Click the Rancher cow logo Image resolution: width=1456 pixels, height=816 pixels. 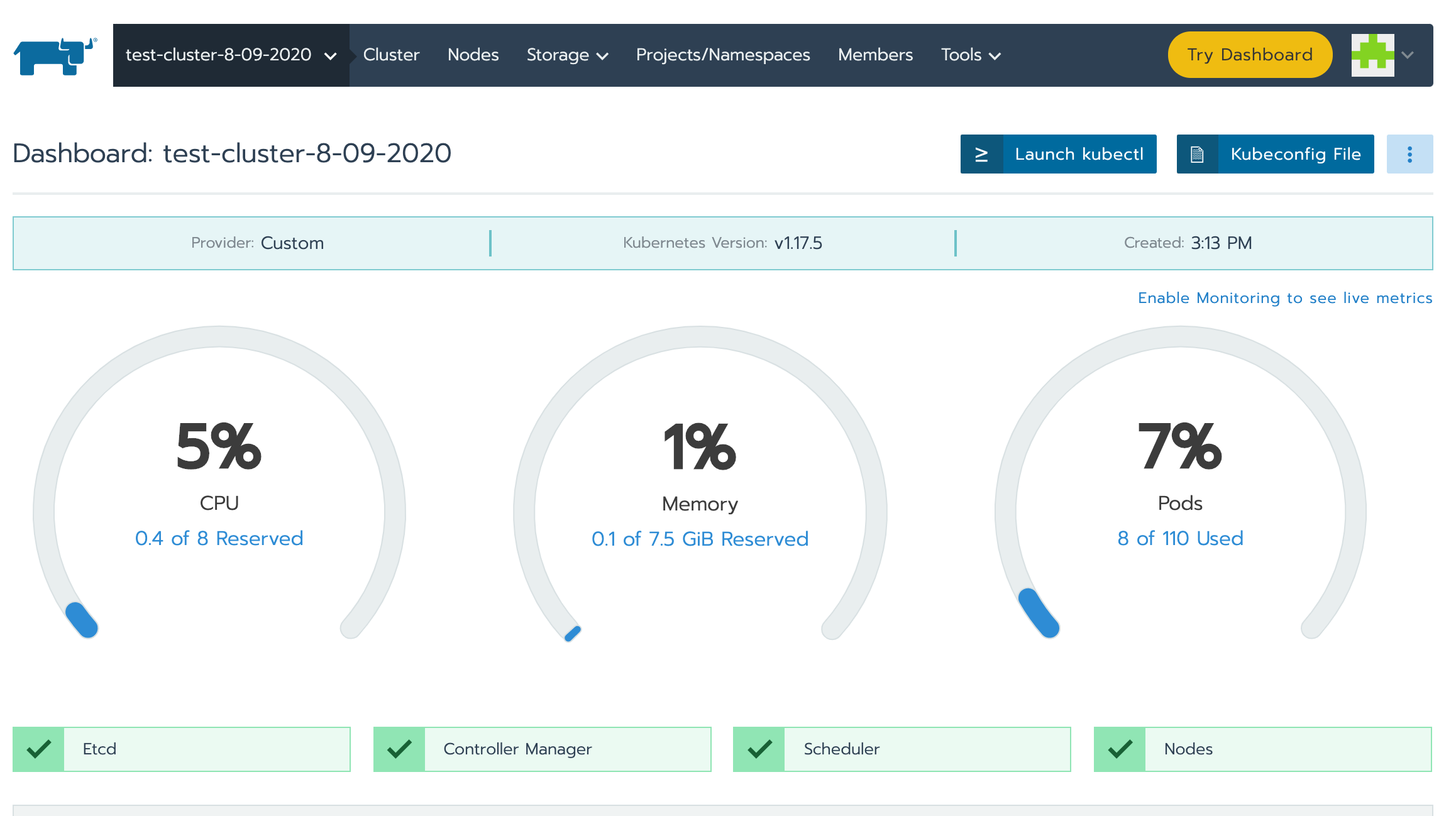click(x=55, y=56)
